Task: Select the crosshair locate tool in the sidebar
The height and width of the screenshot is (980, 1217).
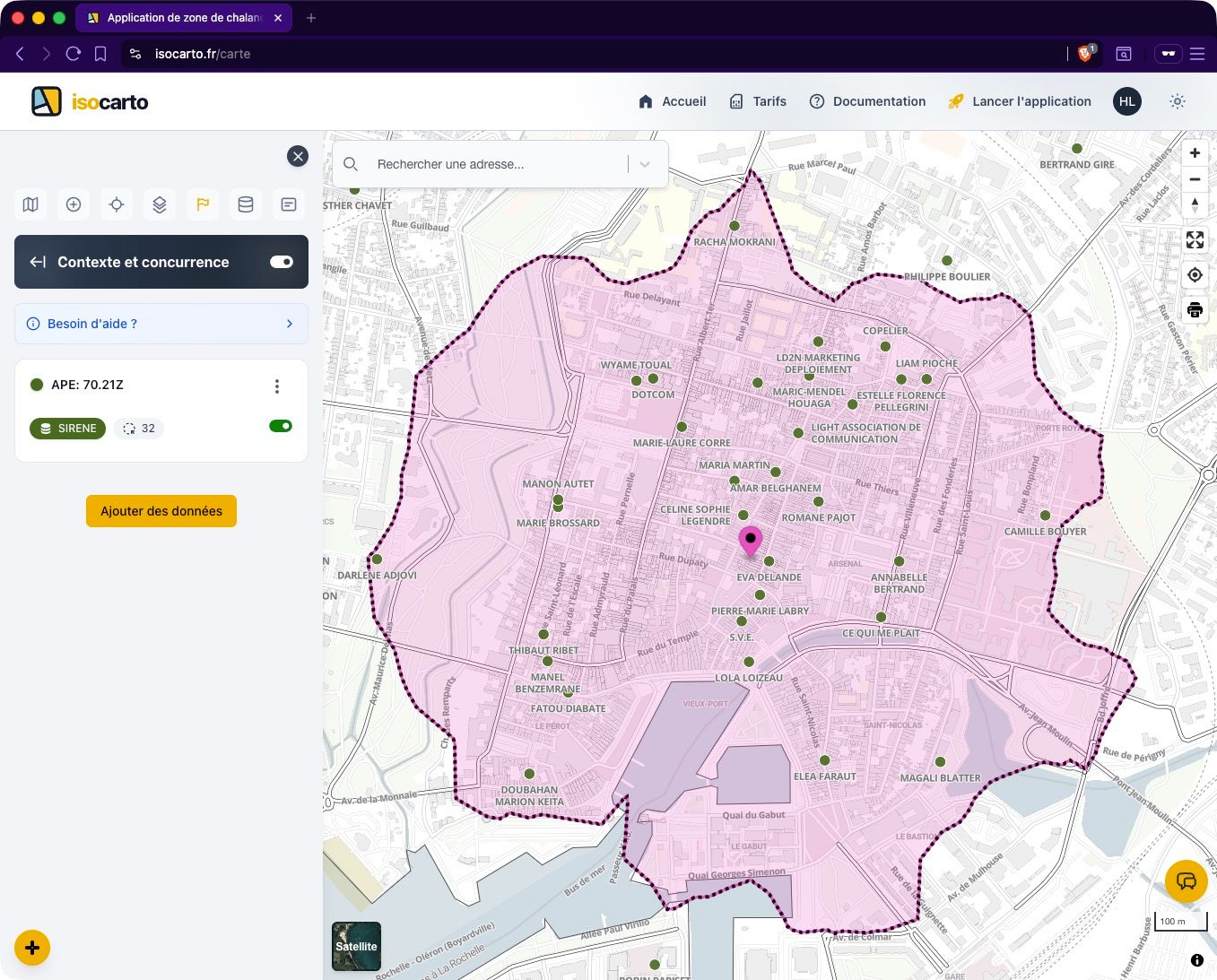Action: click(x=117, y=204)
